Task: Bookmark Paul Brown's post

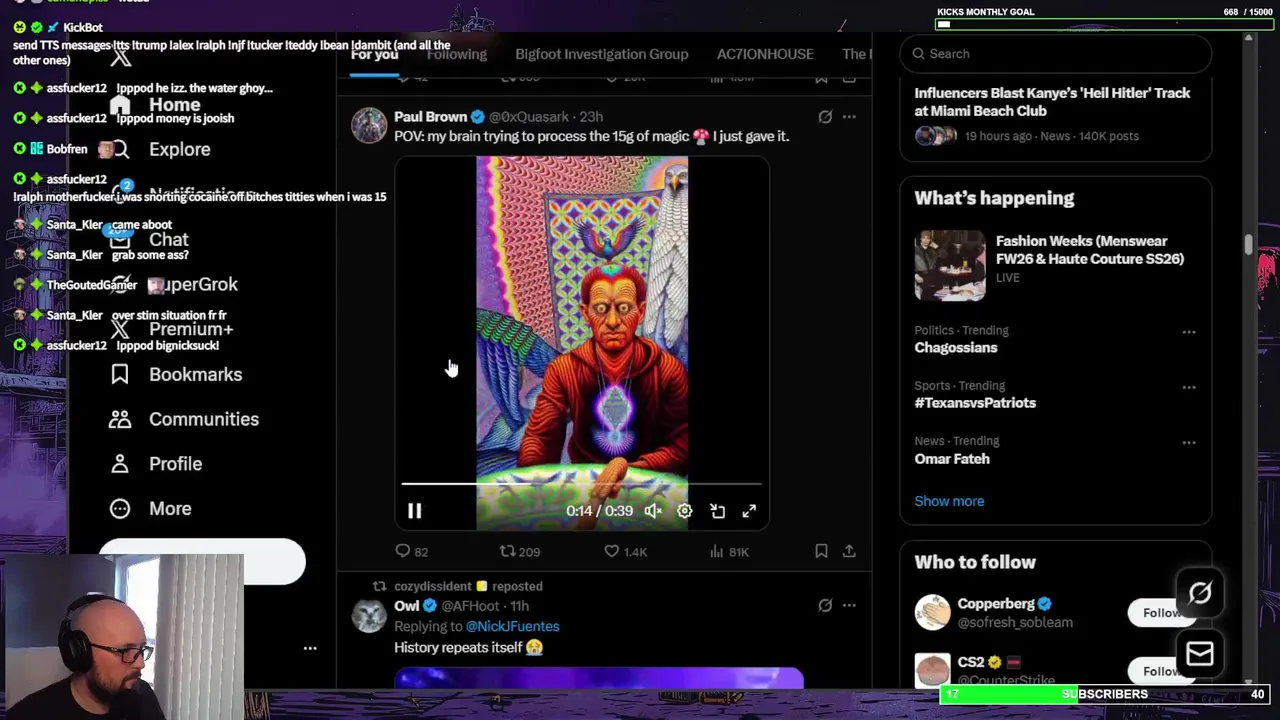Action: click(x=821, y=551)
